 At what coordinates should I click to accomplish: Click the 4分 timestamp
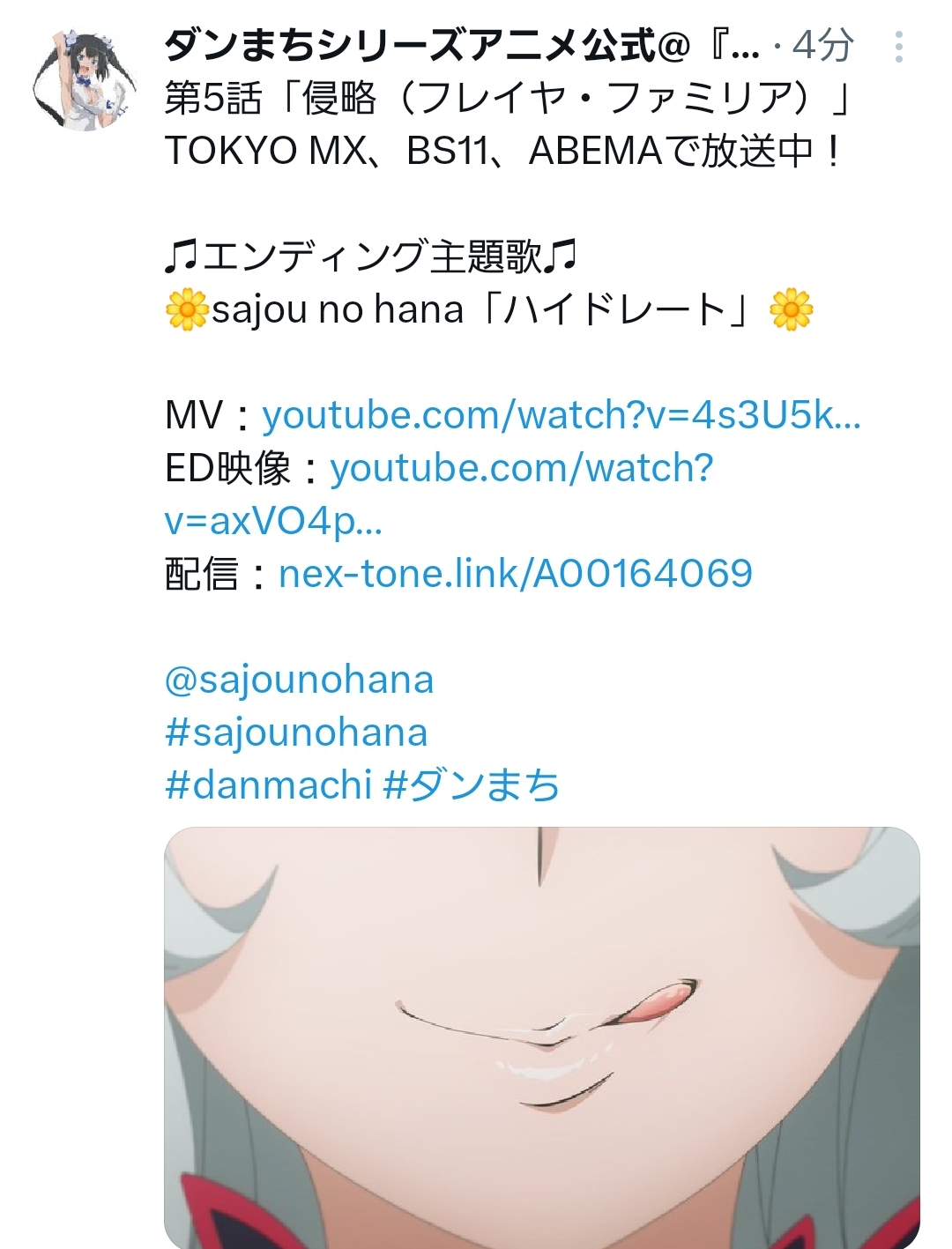pyautogui.click(x=822, y=45)
